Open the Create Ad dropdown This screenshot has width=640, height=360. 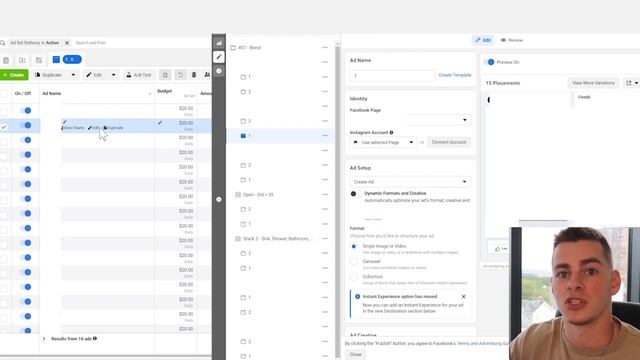(x=410, y=182)
